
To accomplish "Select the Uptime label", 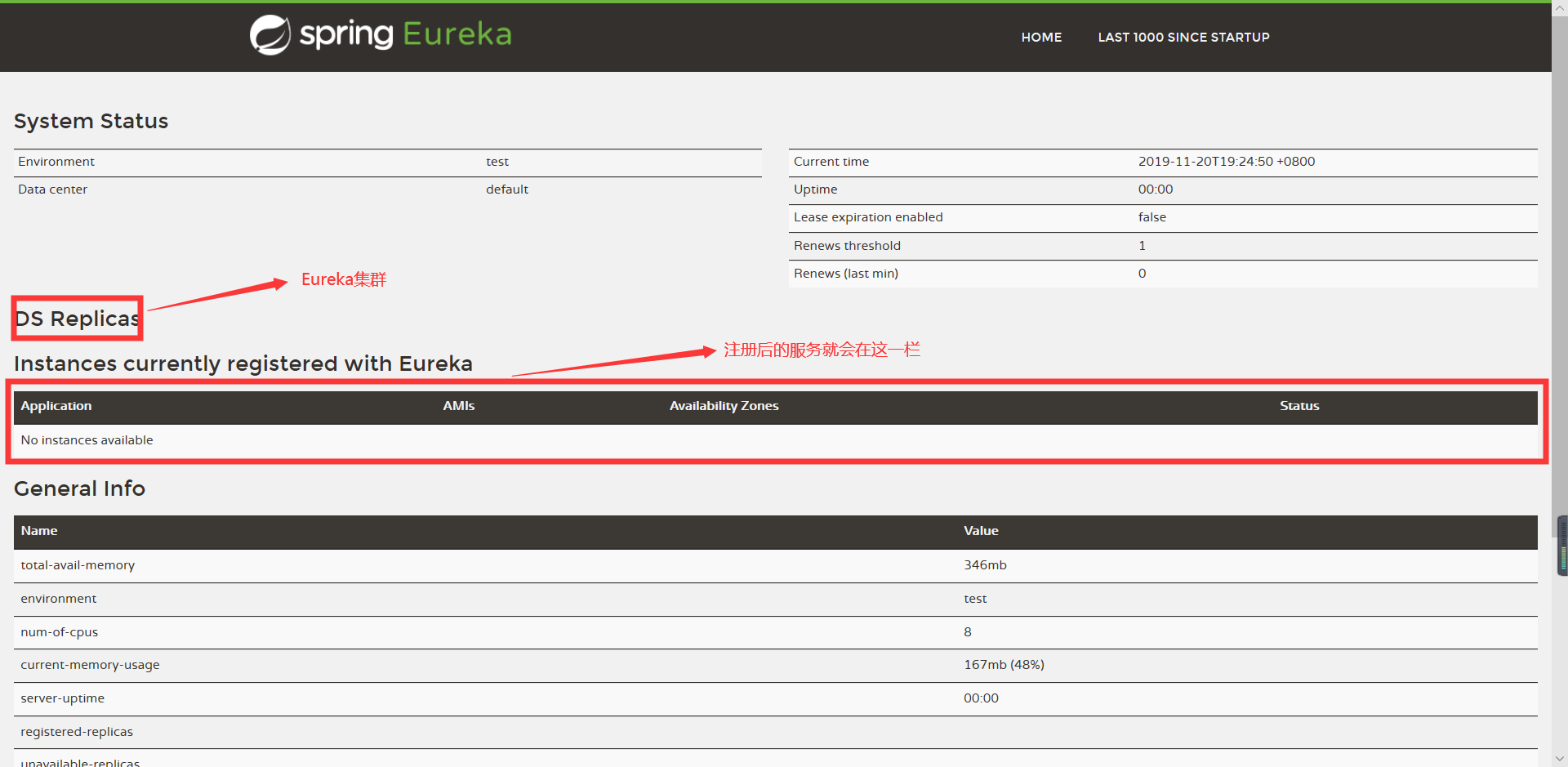I will coord(815,190).
